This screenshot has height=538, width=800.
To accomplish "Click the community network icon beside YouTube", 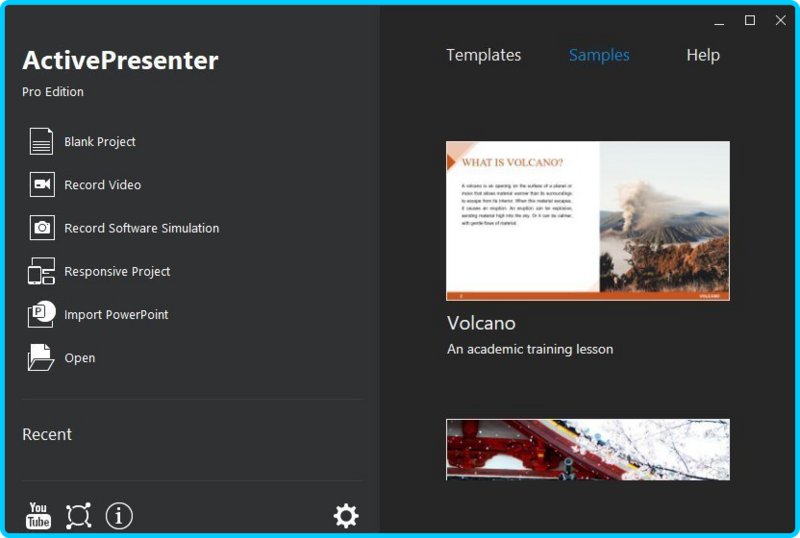I will pos(79,516).
